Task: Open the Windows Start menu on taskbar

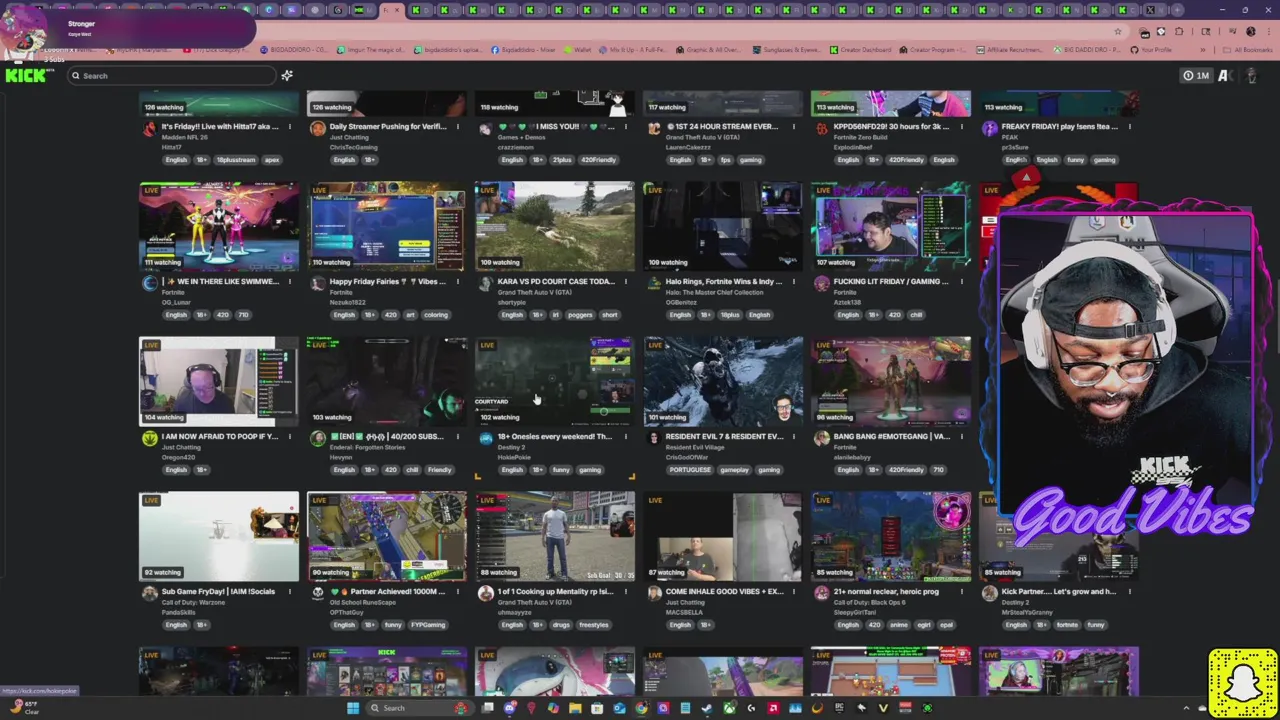Action: click(x=352, y=708)
